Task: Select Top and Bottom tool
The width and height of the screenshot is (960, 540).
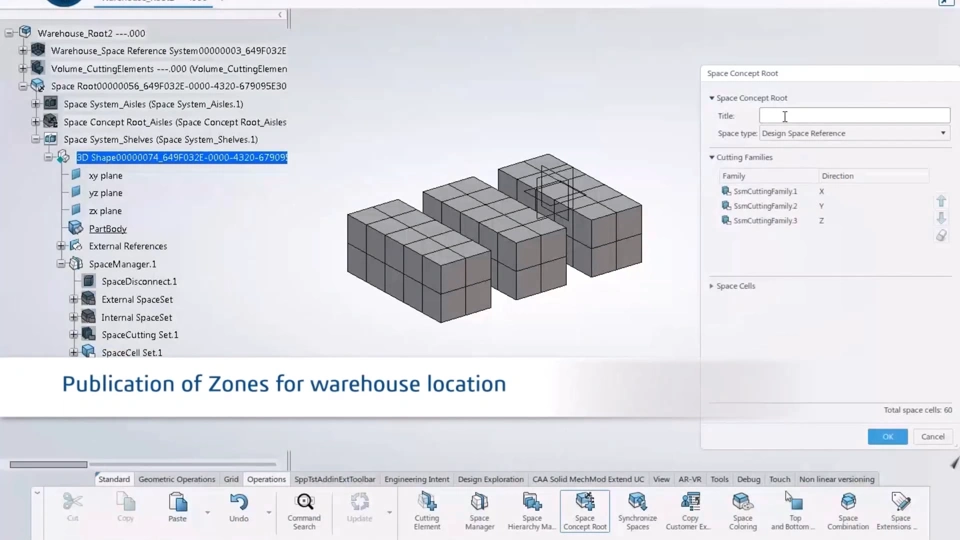Action: click(x=794, y=511)
